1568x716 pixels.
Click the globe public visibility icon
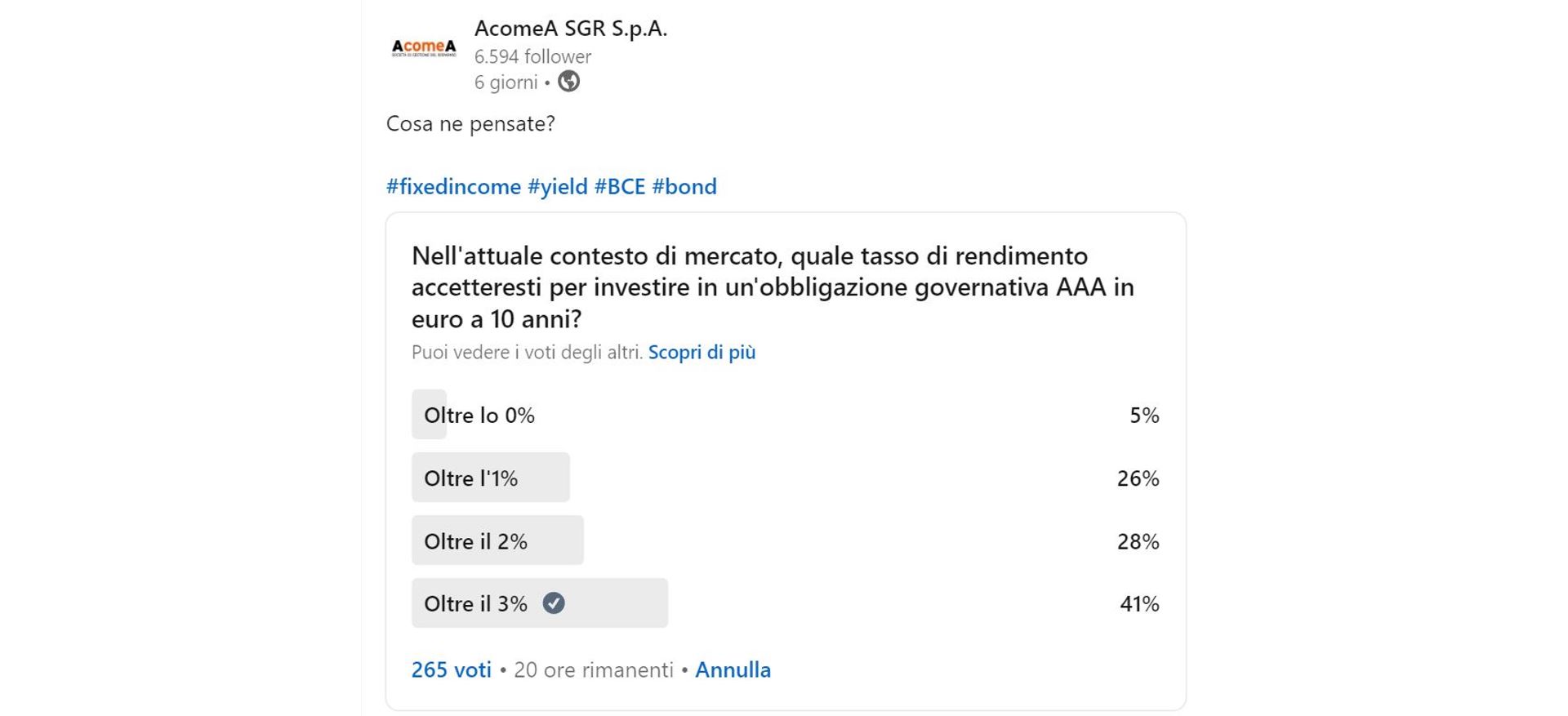(x=568, y=82)
